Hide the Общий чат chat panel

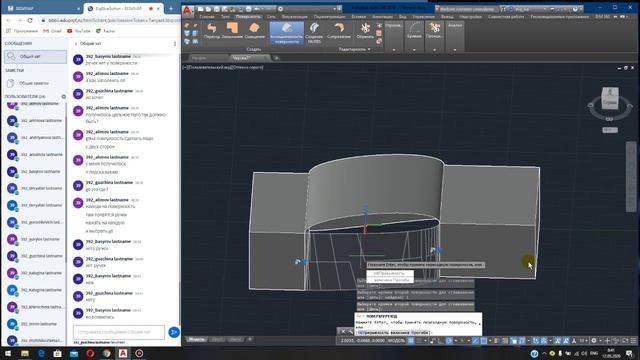point(88,44)
